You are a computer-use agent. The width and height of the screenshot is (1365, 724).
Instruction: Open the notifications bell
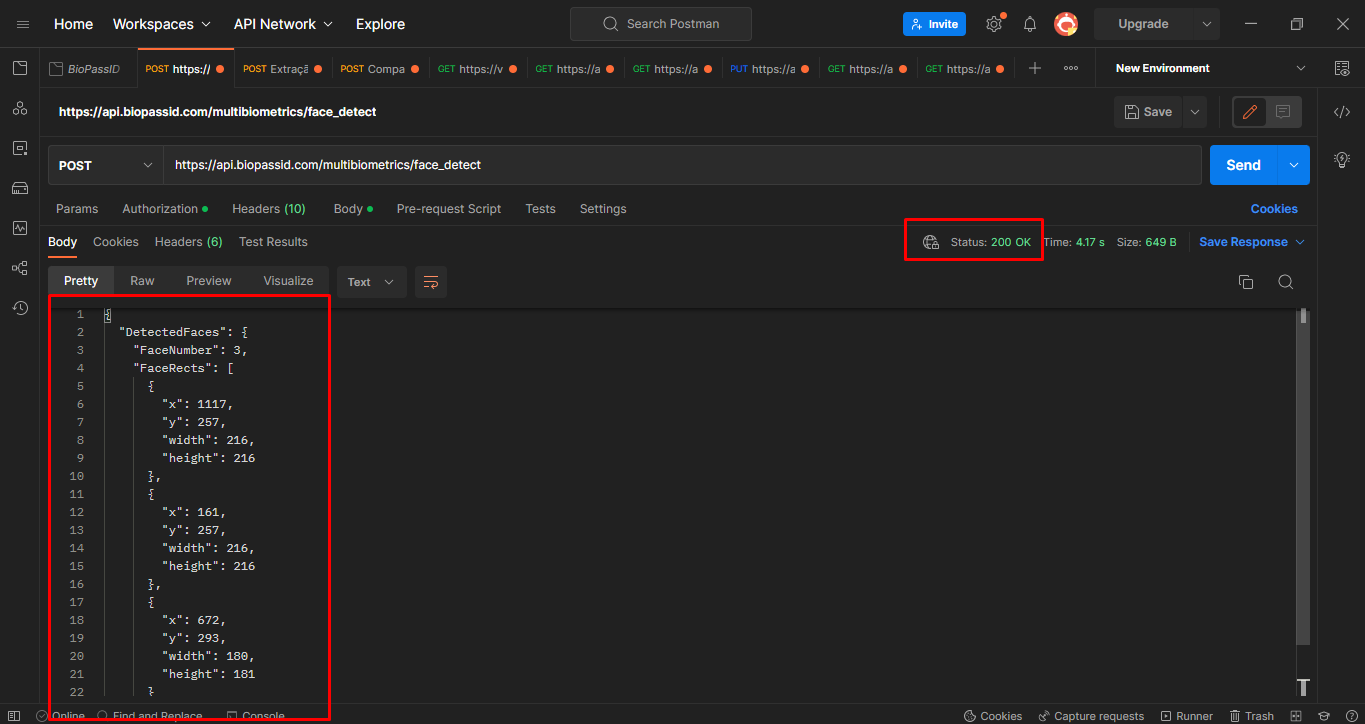click(x=1030, y=24)
